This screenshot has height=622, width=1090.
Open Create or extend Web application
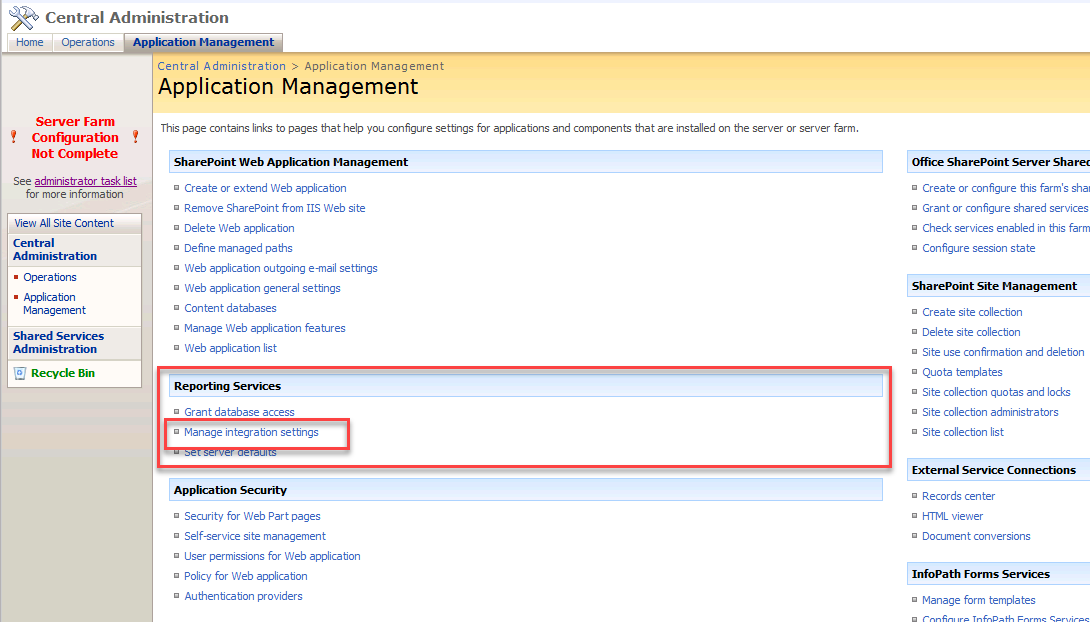pos(265,188)
